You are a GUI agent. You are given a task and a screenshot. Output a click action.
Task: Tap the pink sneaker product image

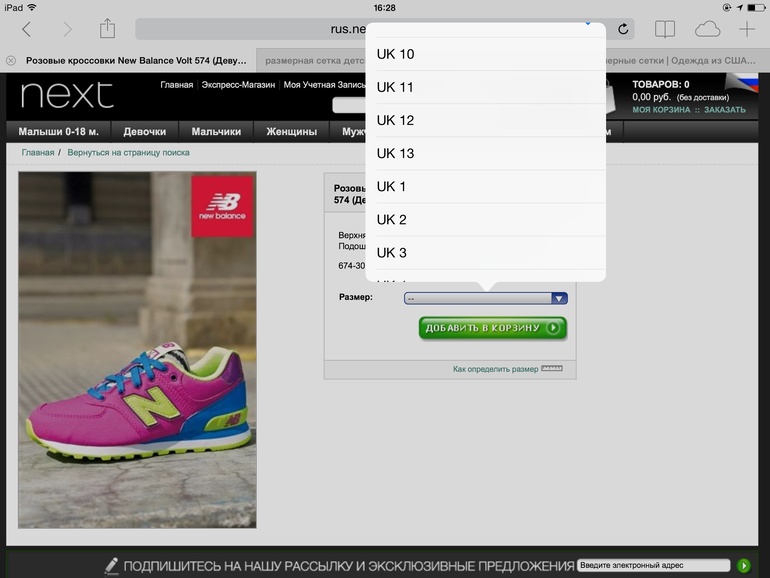coord(137,350)
